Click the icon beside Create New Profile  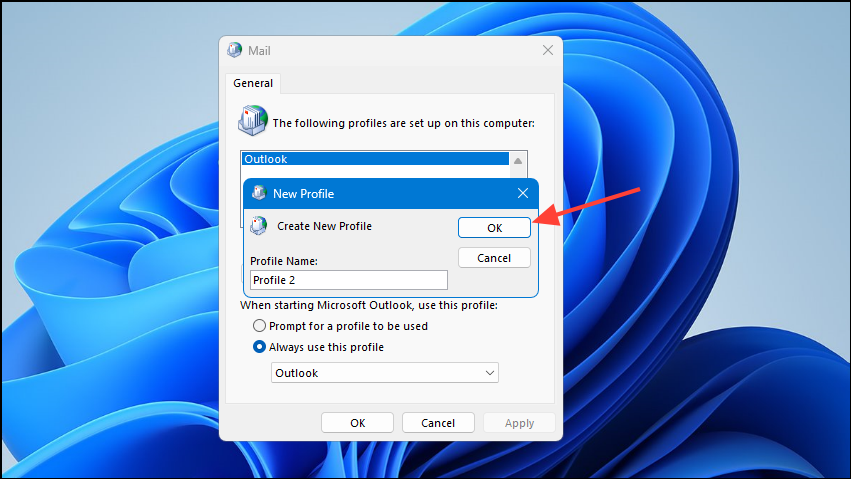tap(259, 226)
